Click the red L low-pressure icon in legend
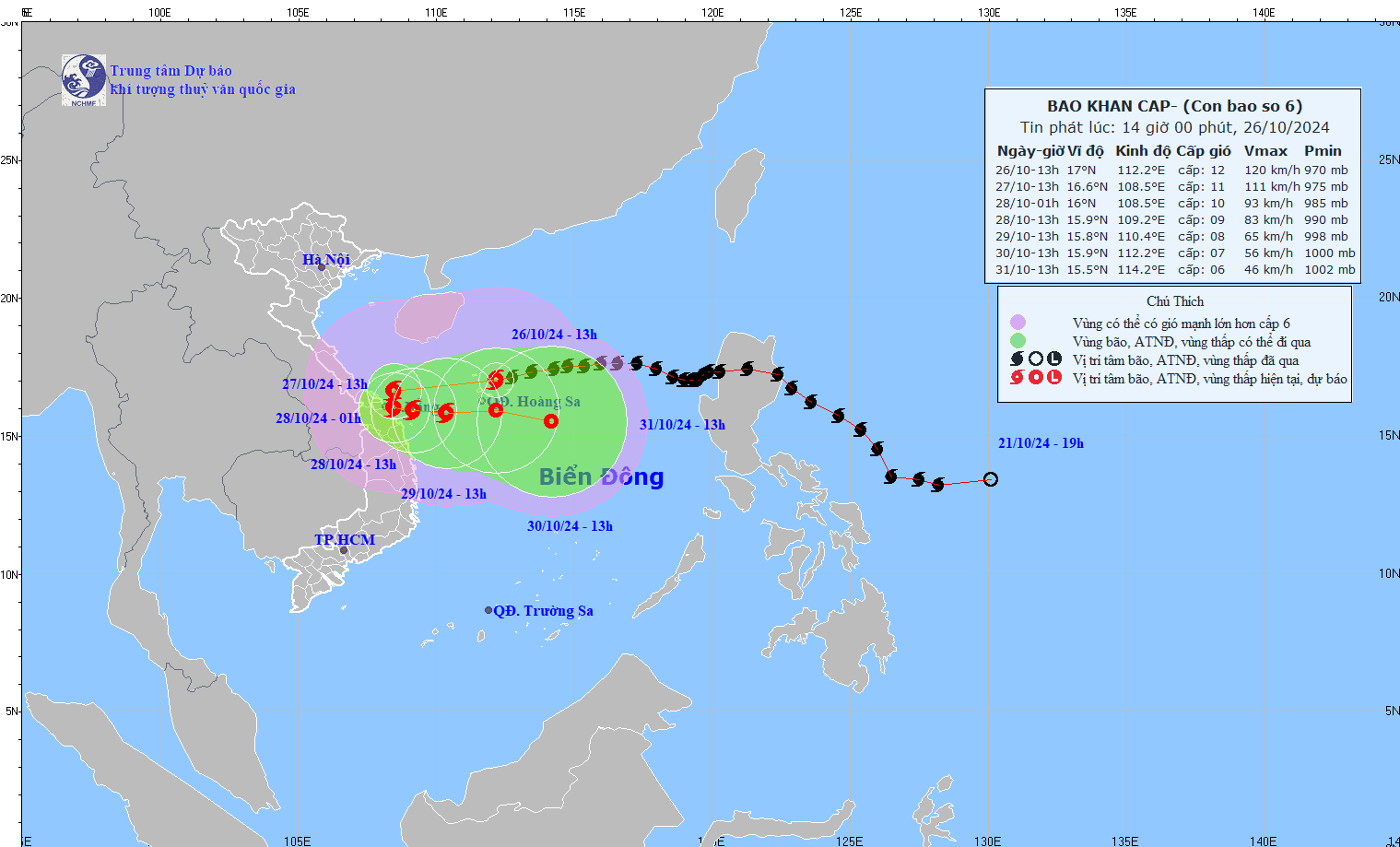 coord(1054,378)
